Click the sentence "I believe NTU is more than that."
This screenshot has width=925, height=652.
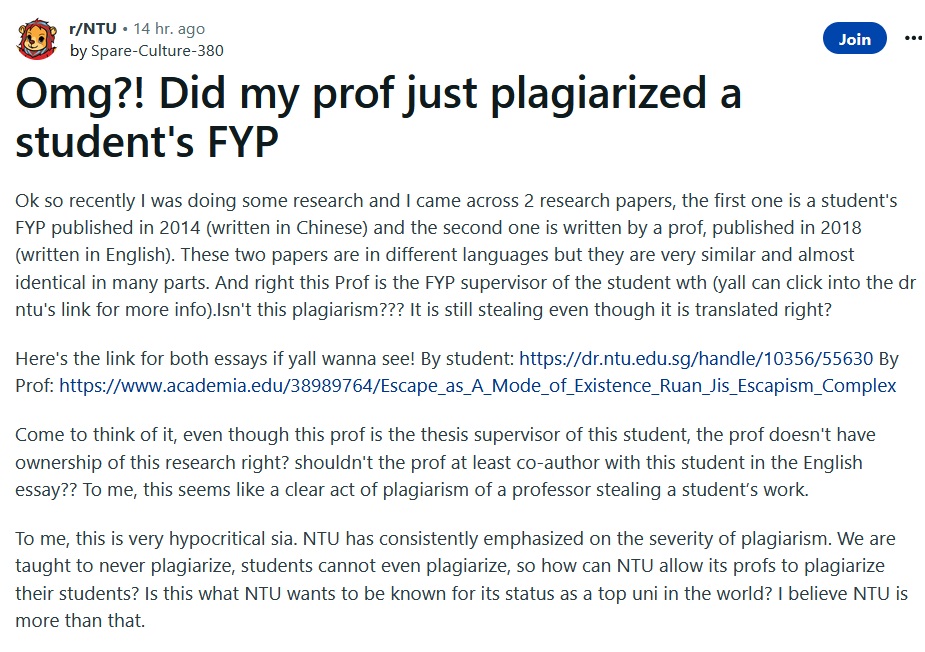[x=461, y=607]
